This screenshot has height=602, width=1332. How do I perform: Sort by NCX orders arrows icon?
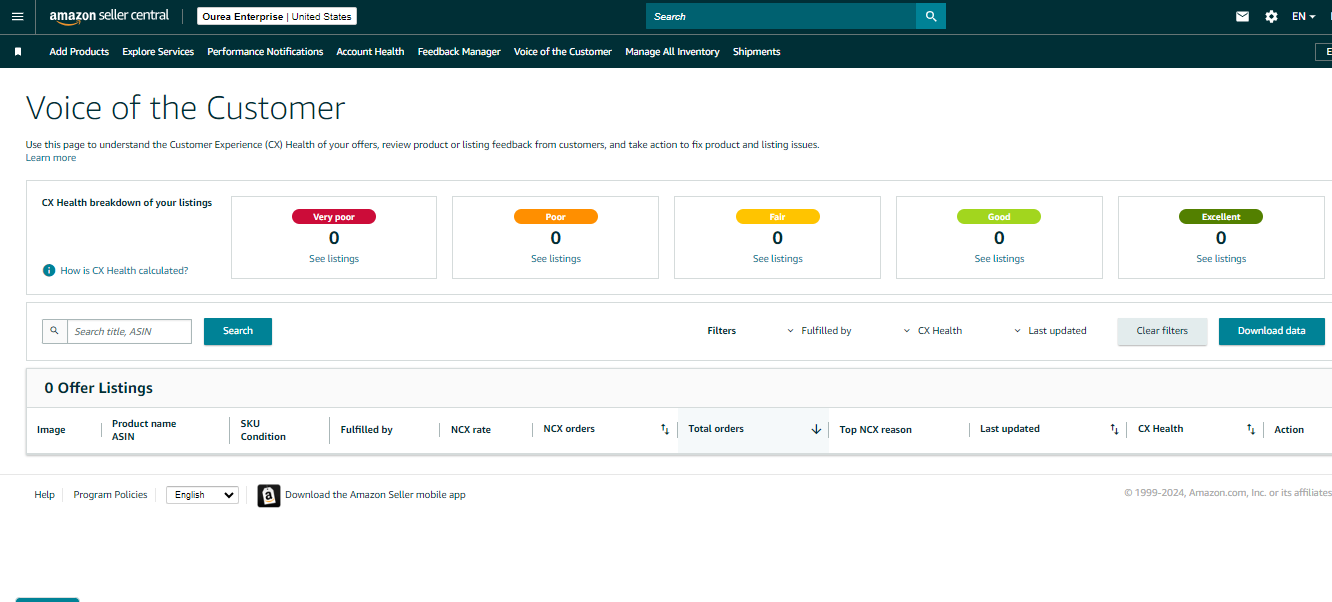click(665, 429)
